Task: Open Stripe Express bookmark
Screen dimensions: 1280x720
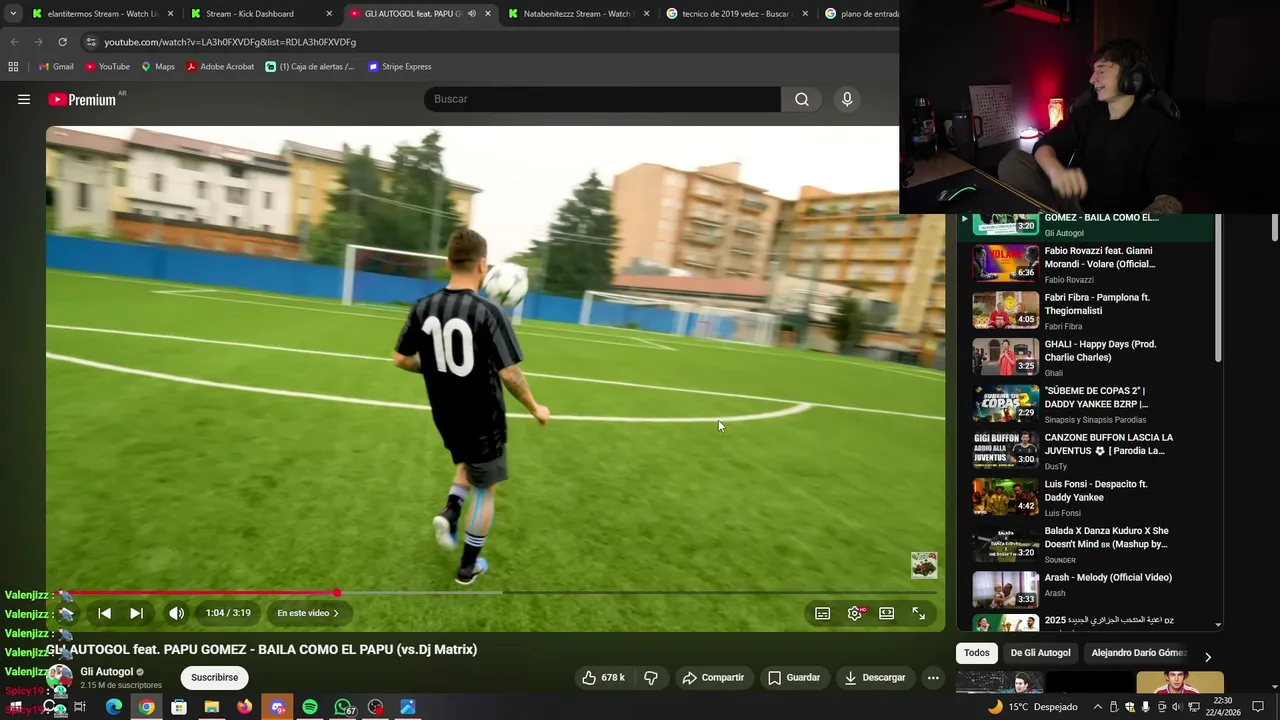Action: [x=400, y=67]
